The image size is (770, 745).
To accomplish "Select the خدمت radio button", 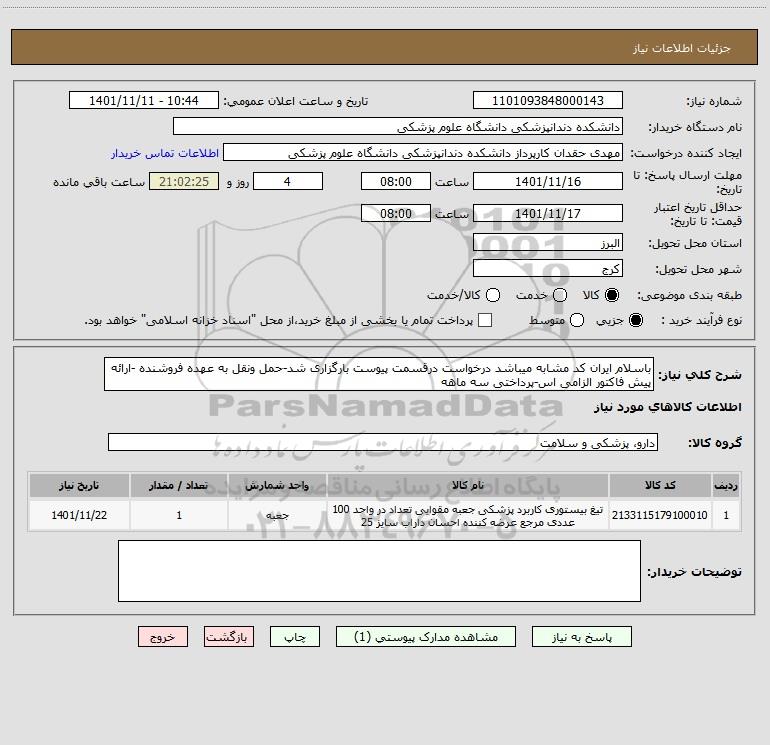I will tap(560, 295).
